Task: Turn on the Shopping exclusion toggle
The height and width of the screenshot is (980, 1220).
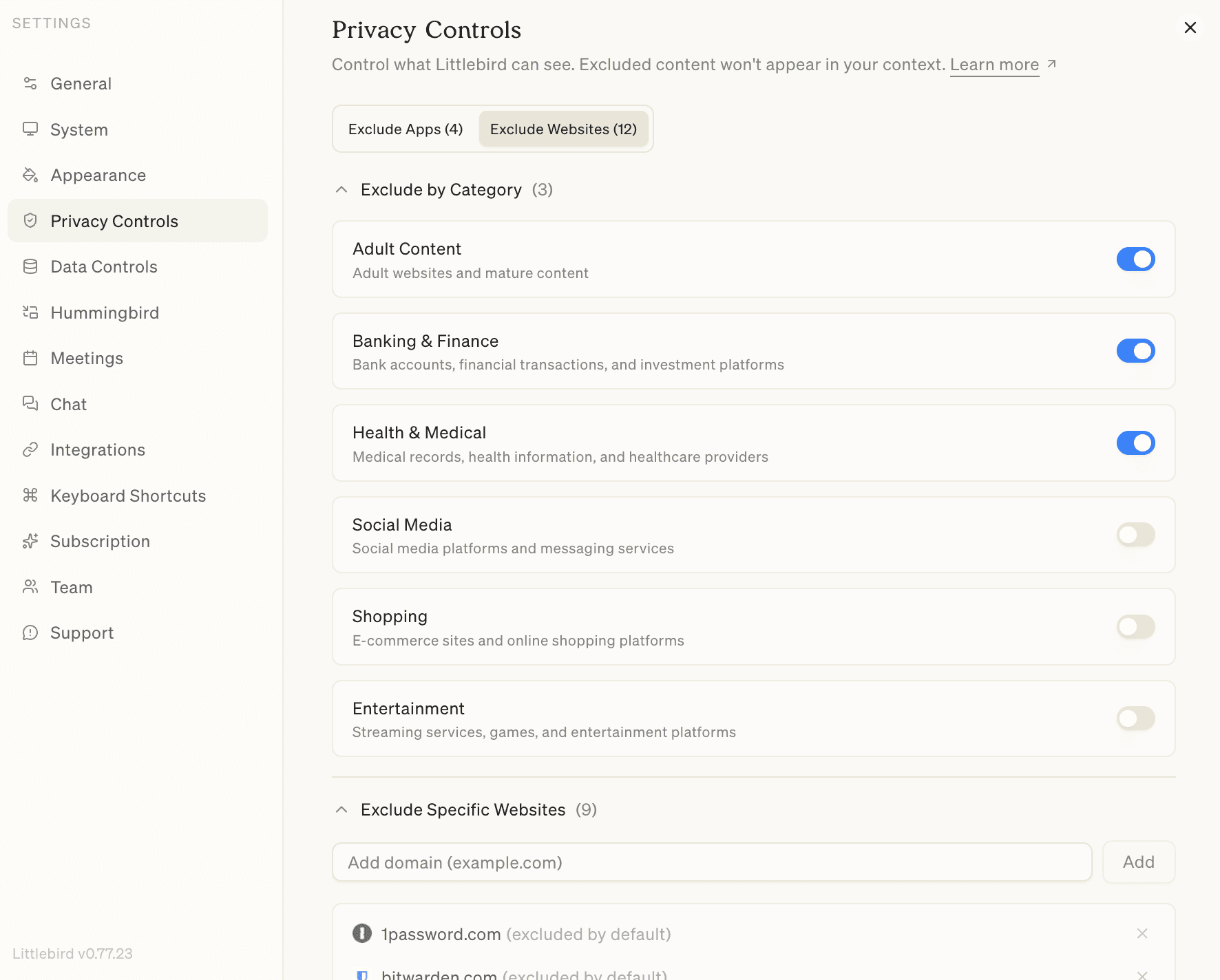Action: pos(1135,626)
